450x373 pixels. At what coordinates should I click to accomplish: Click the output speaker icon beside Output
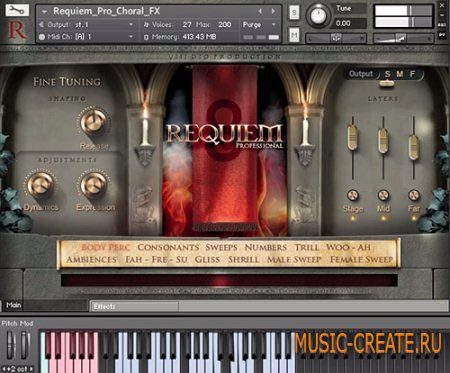click(x=42, y=25)
